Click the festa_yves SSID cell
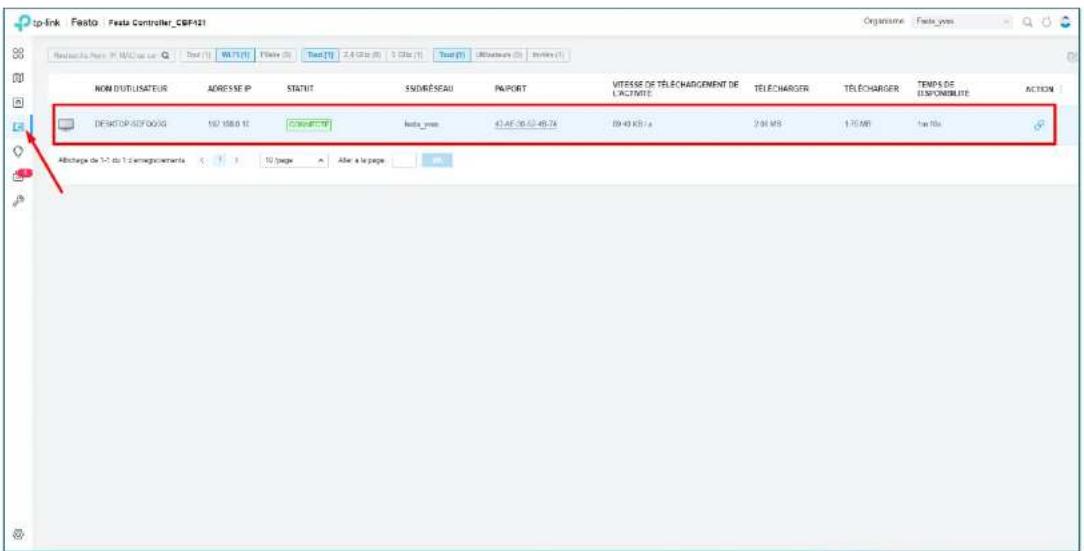The image size is (1084, 551). pos(422,125)
